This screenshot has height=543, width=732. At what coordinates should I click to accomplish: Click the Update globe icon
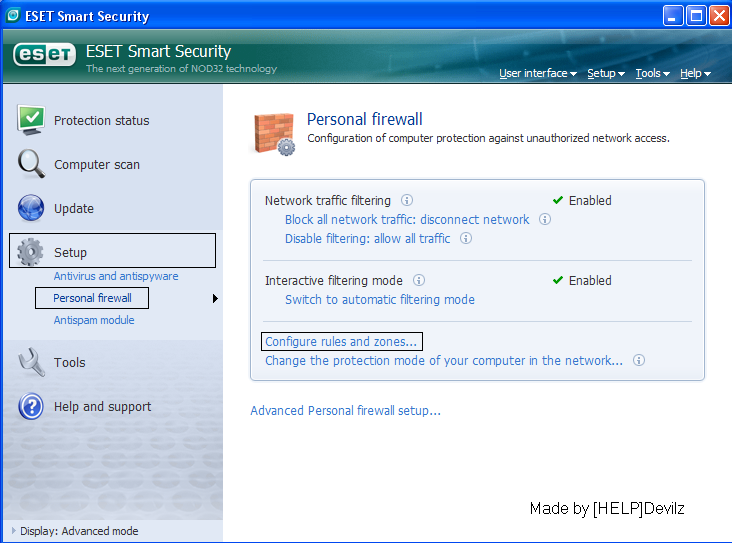tap(31, 208)
